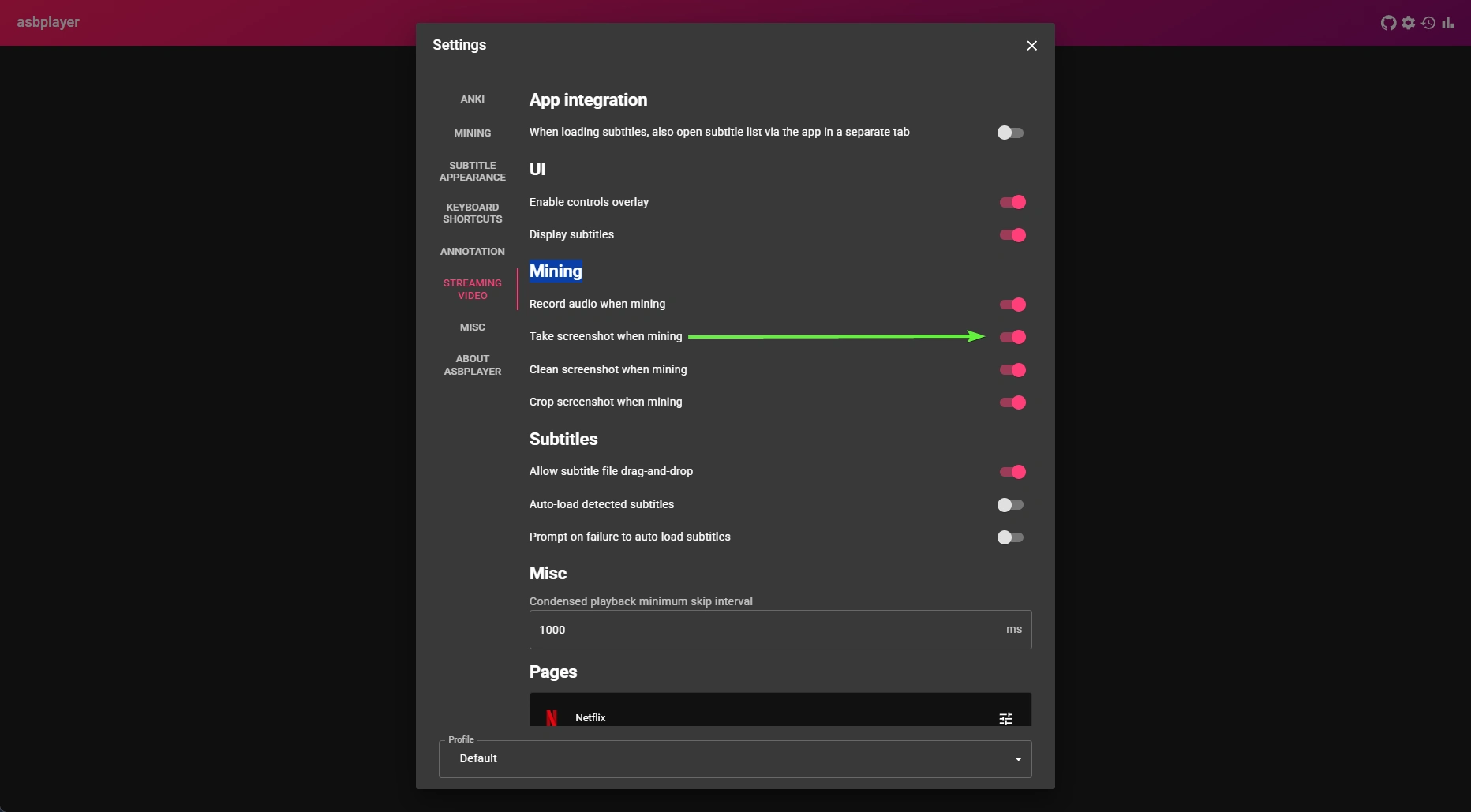Screen dimensions: 1471x812
Task: Toggle open subtitle list in separate tab
Action: click(1010, 133)
